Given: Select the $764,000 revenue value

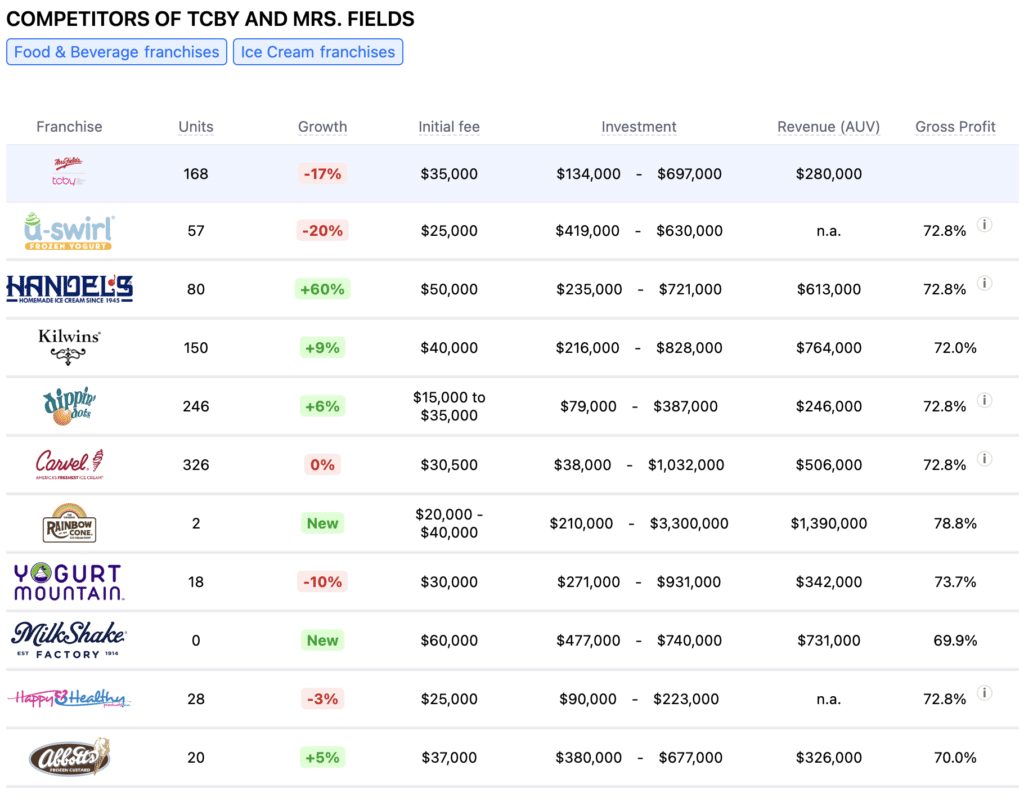Looking at the screenshot, I should point(829,347).
